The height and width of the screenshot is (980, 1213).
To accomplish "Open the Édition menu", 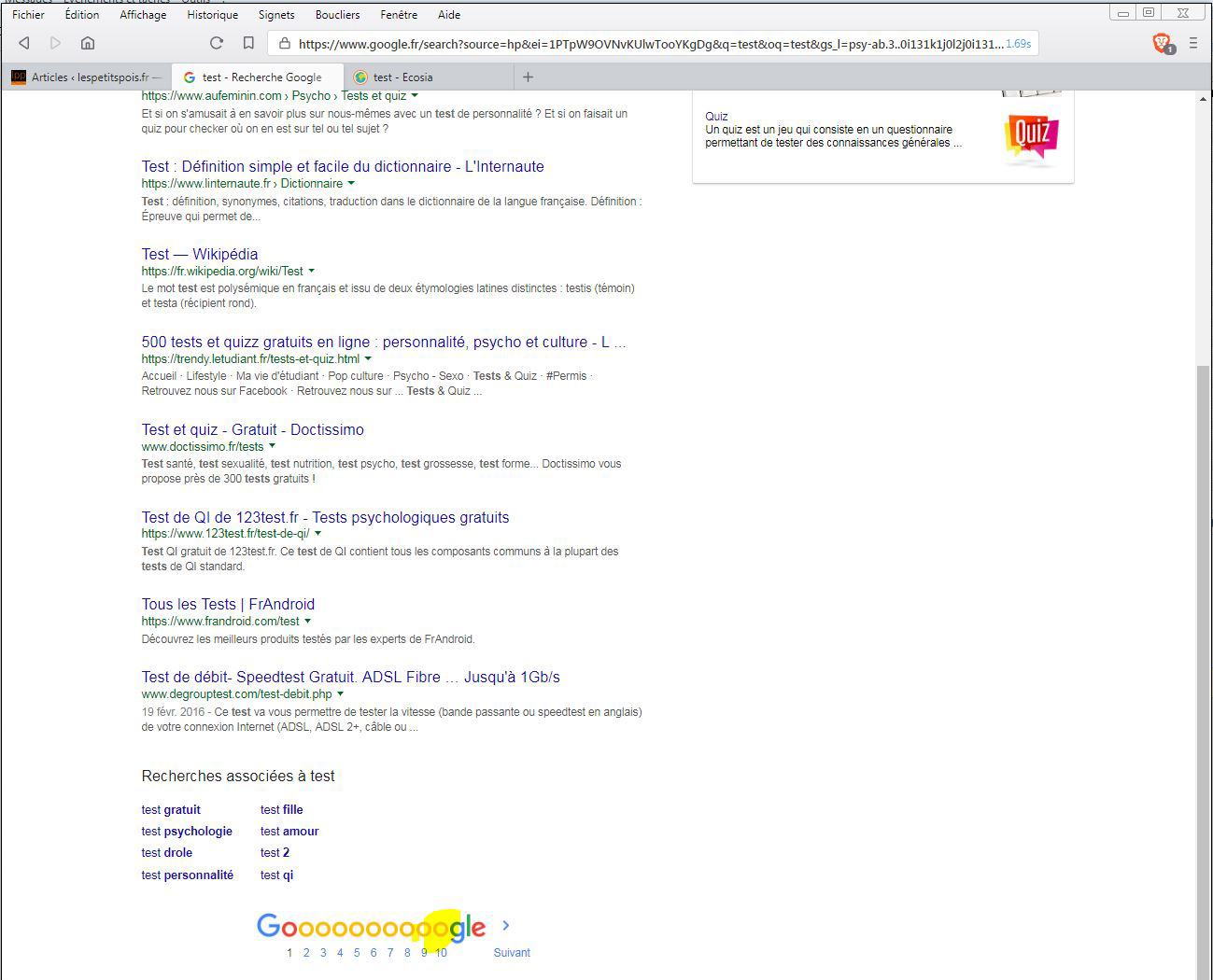I will pyautogui.click(x=82, y=15).
